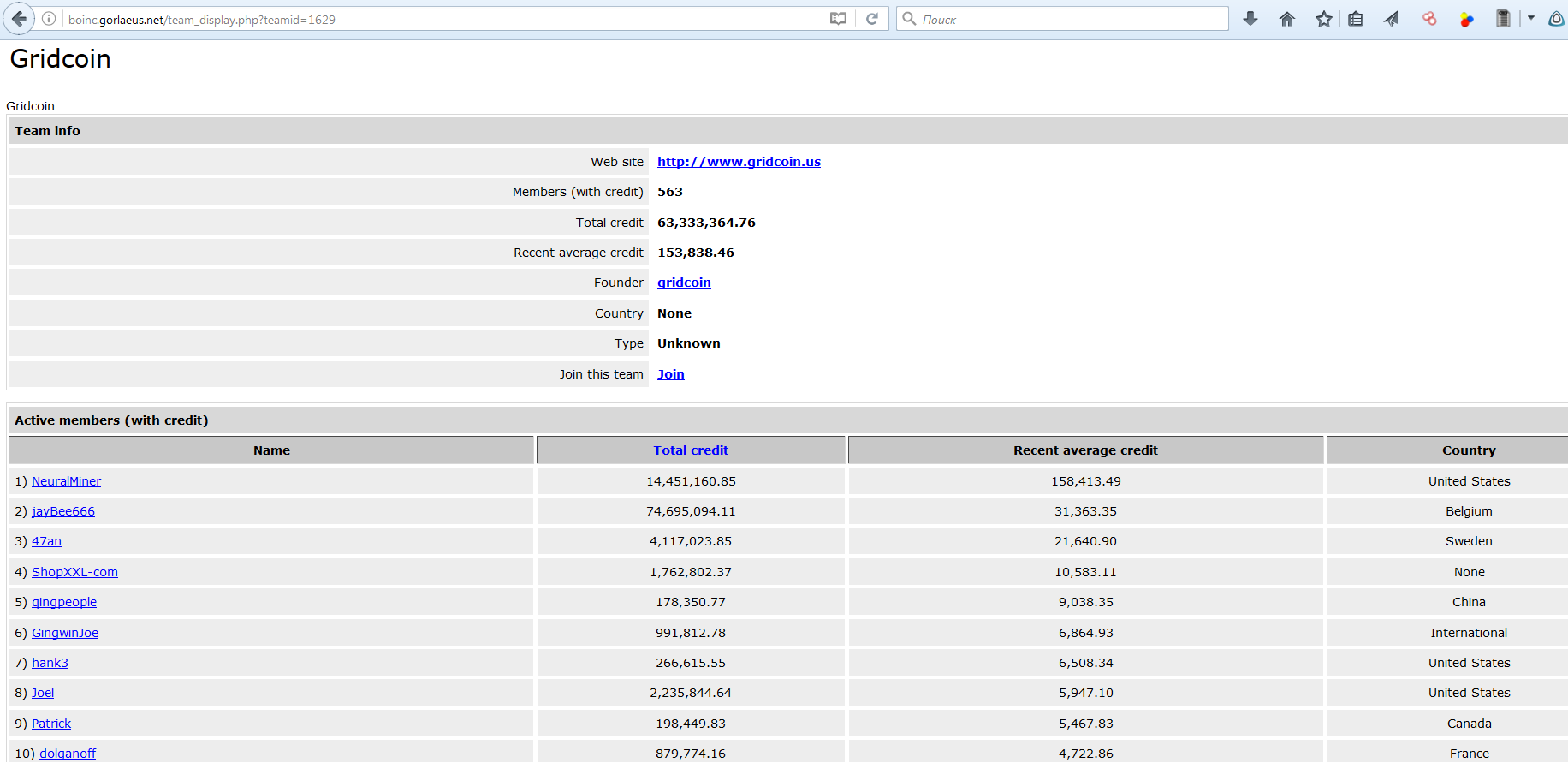The image size is (1568, 763).
Task: Click the magnifier icon in search box
Action: pyautogui.click(x=909, y=19)
